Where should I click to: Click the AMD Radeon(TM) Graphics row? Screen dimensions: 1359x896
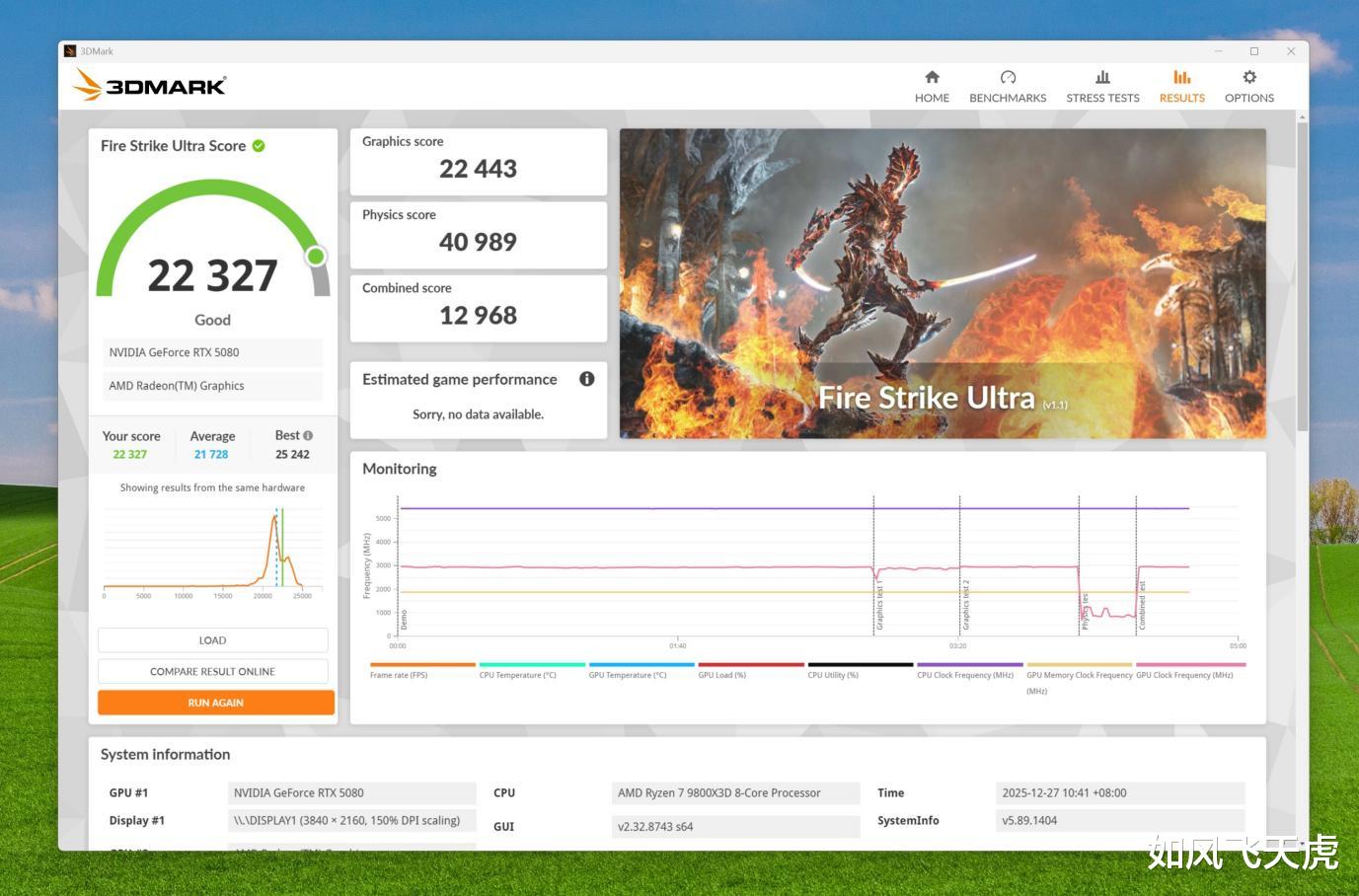213,386
